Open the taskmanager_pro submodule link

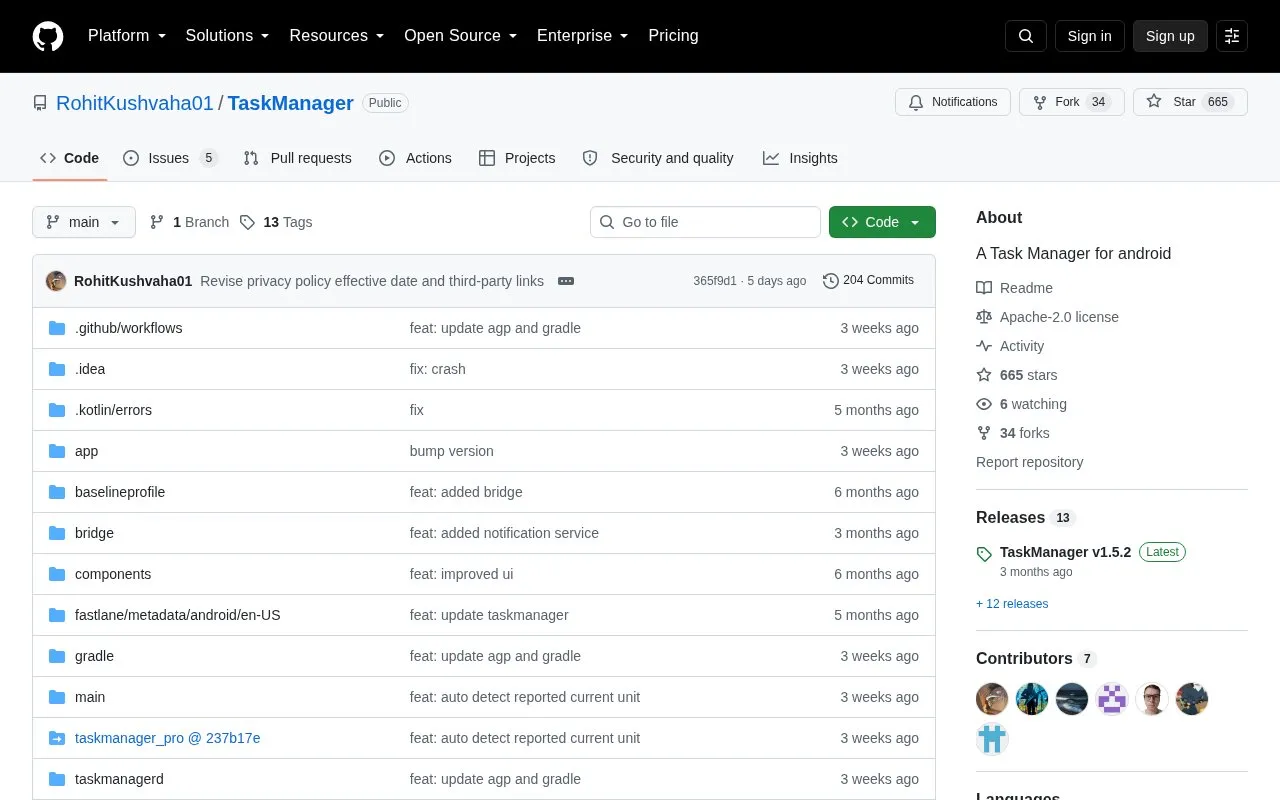(167, 738)
